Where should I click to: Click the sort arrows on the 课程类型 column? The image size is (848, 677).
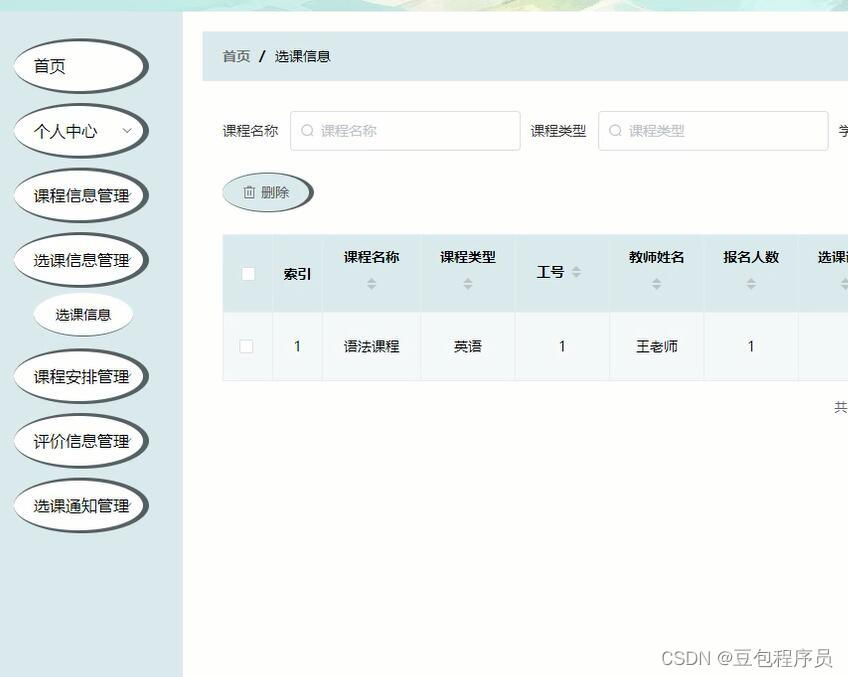point(466,283)
